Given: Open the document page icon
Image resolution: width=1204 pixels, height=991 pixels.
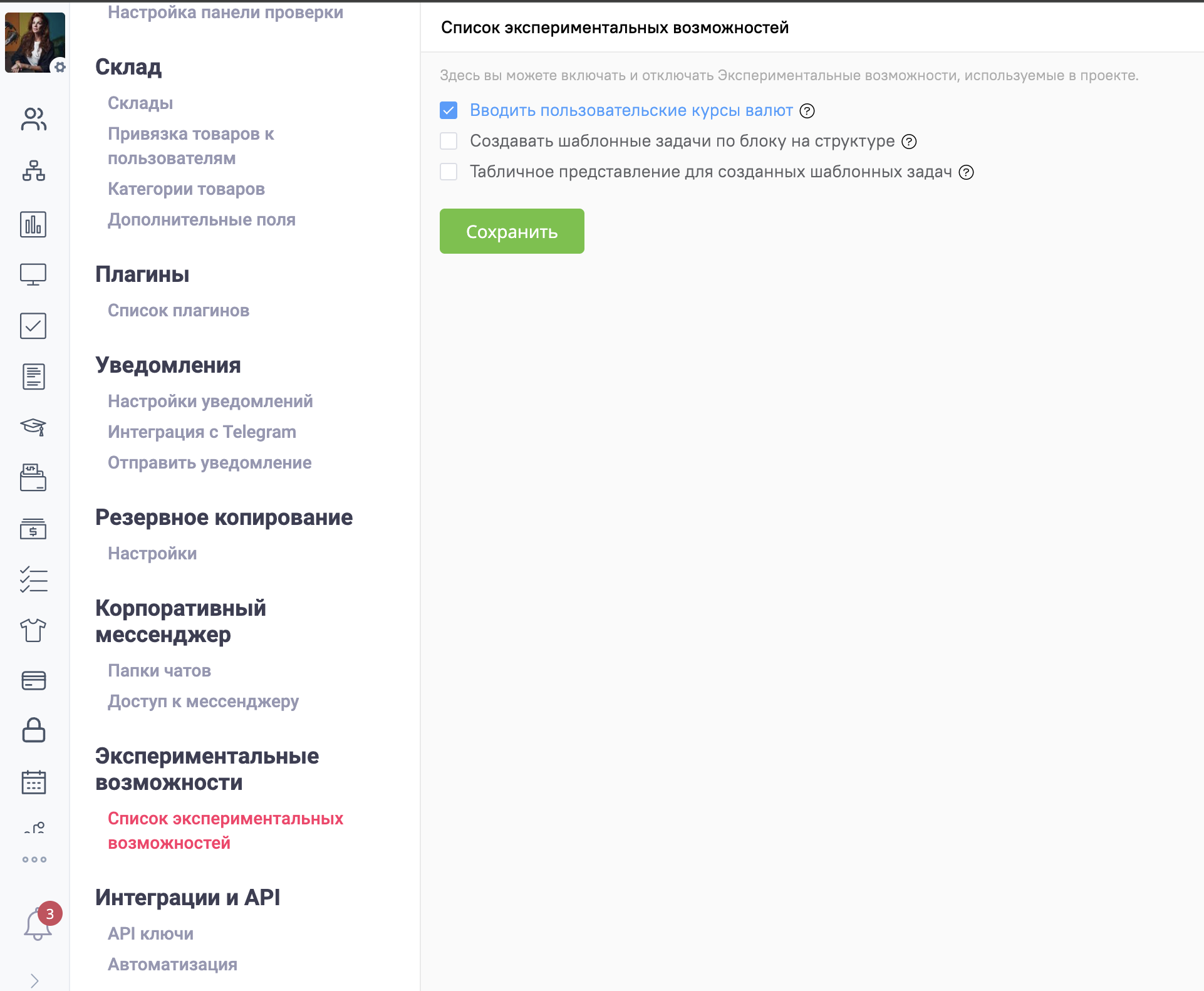Looking at the screenshot, I should (x=34, y=376).
